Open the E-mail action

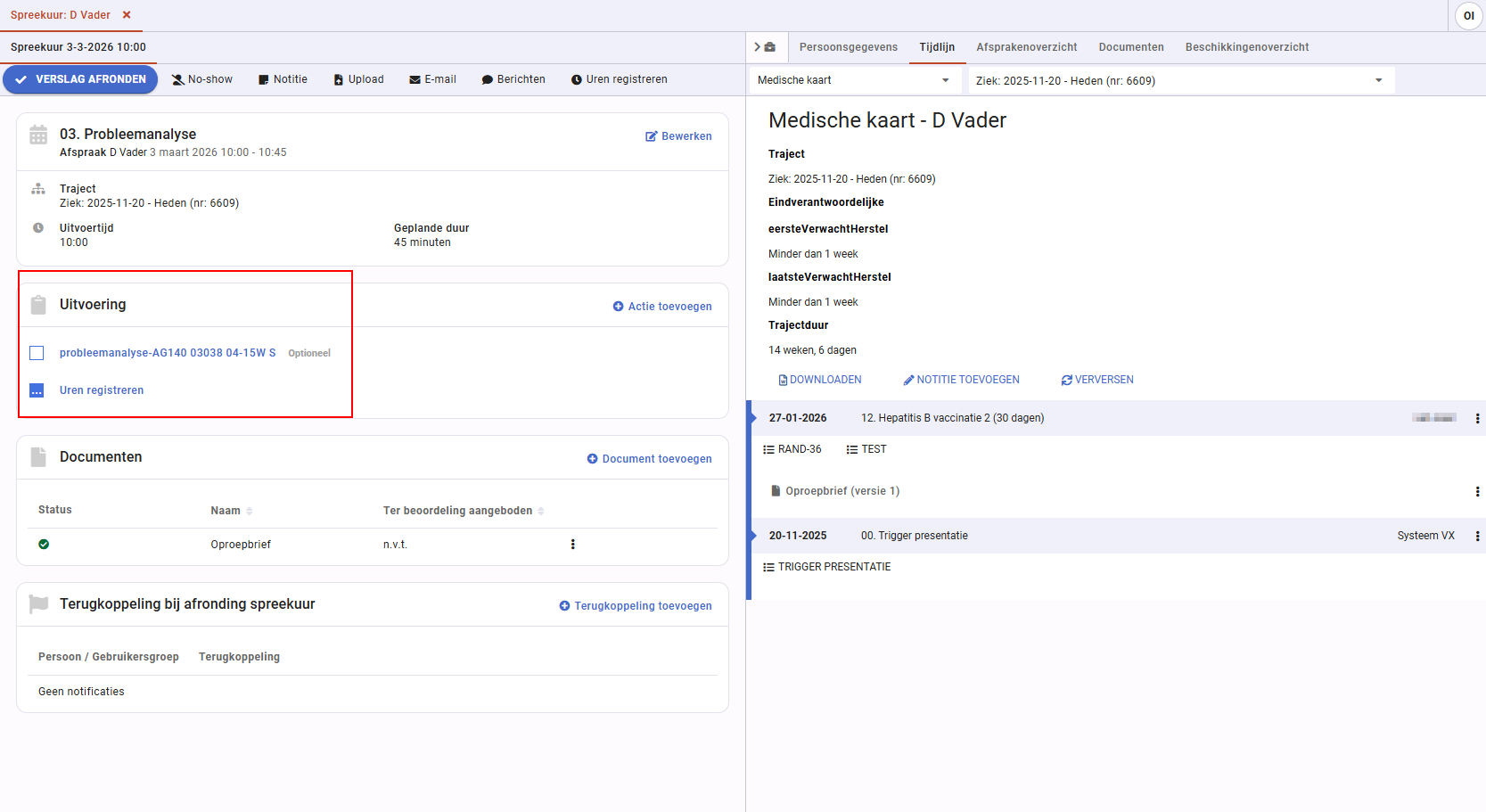433,79
